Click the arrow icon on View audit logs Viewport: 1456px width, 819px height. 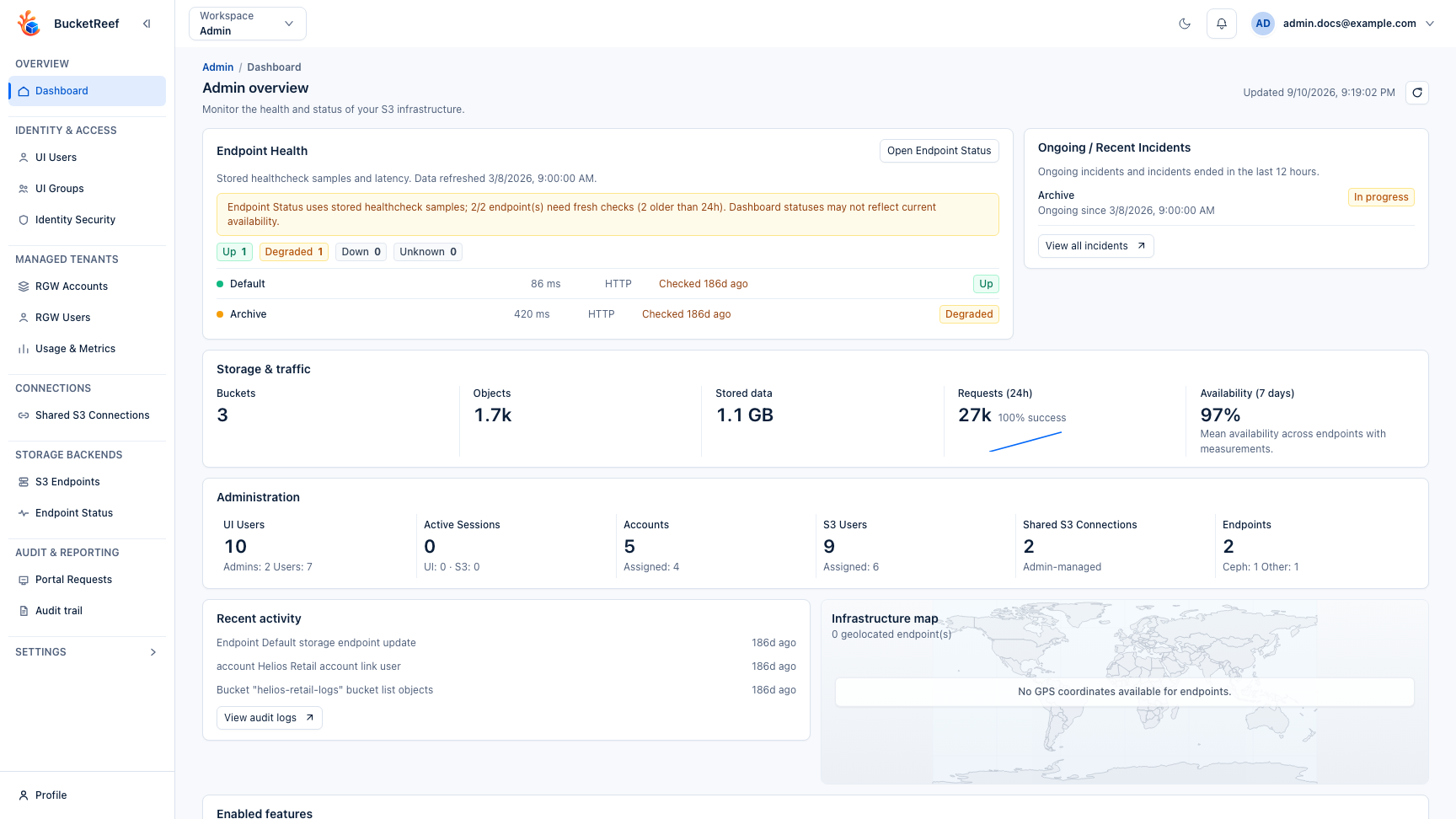310,718
